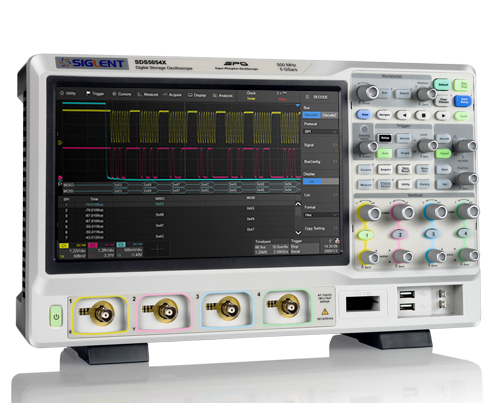Viewport: 494px width, 403px height.
Task: Click the list scroll down arrow
Action: [x=298, y=232]
